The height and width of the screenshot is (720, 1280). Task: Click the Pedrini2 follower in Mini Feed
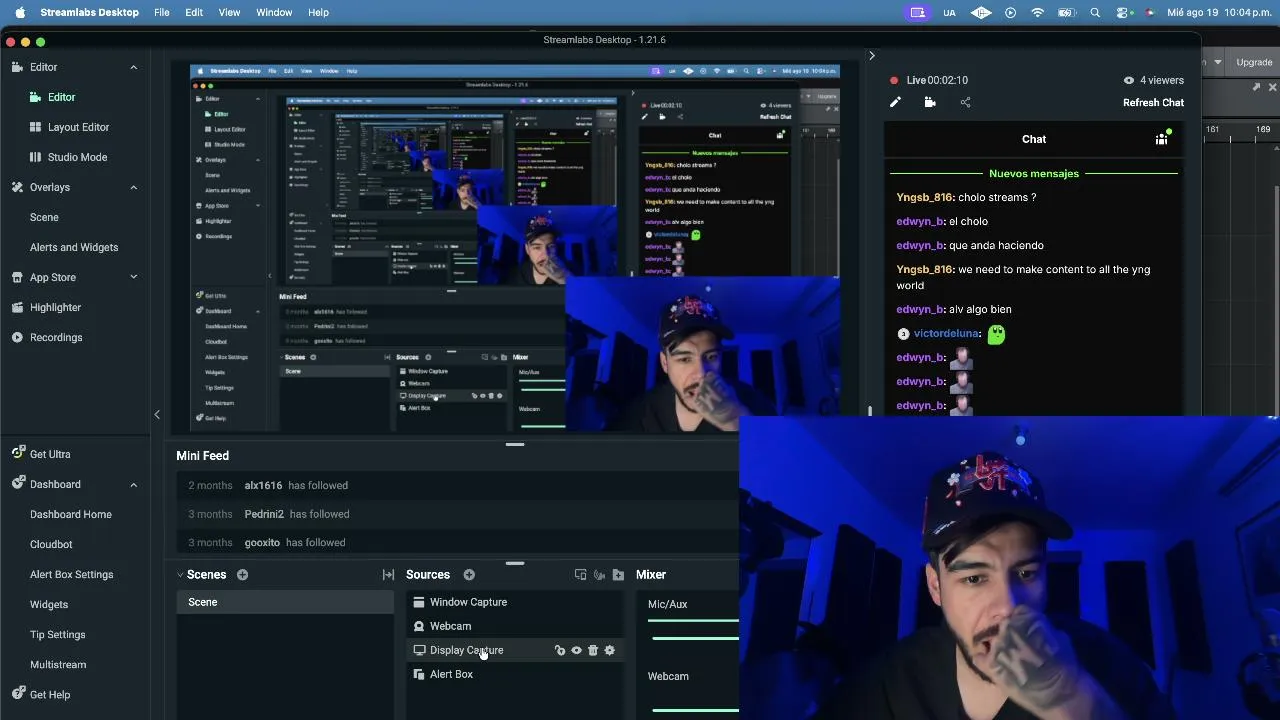(264, 514)
